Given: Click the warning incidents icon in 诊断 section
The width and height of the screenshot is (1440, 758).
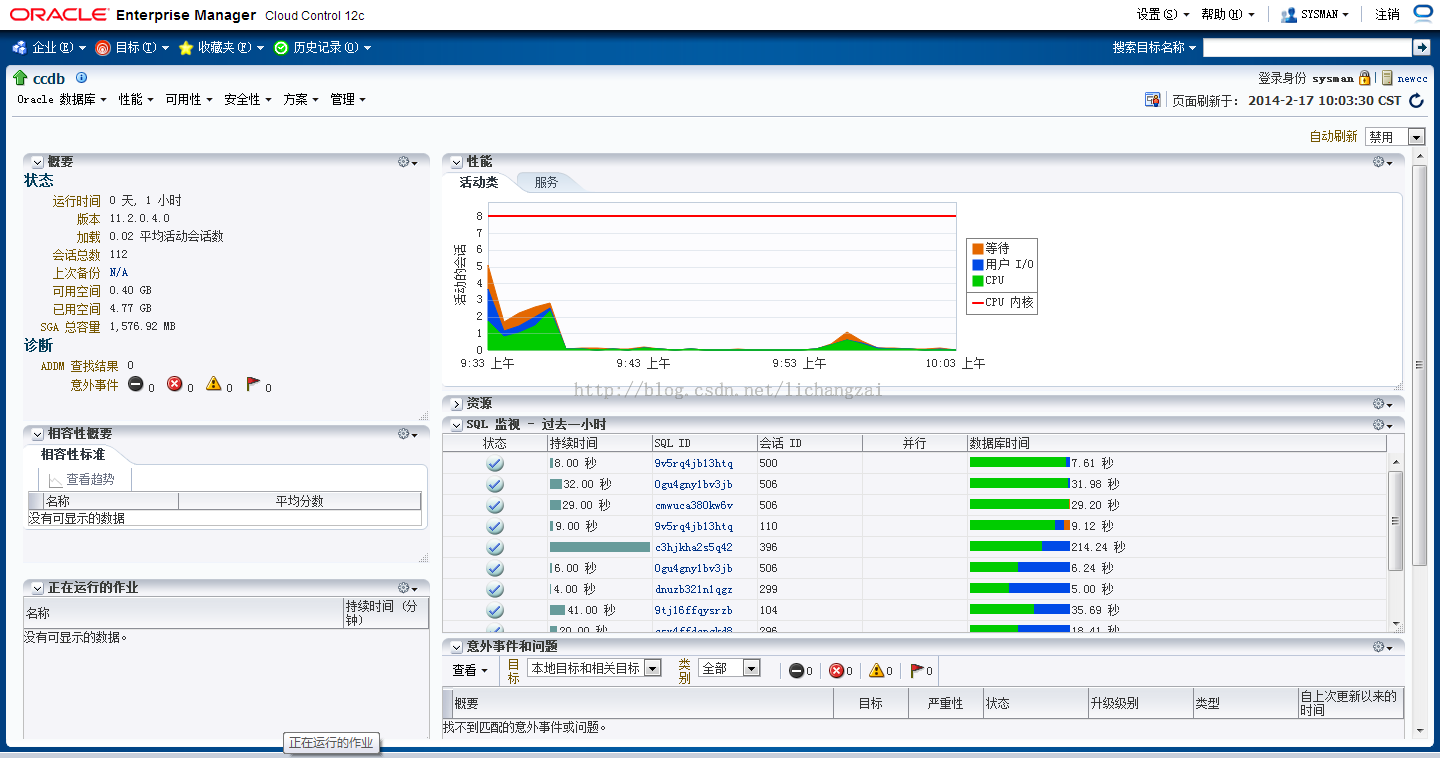Looking at the screenshot, I should coord(214,384).
